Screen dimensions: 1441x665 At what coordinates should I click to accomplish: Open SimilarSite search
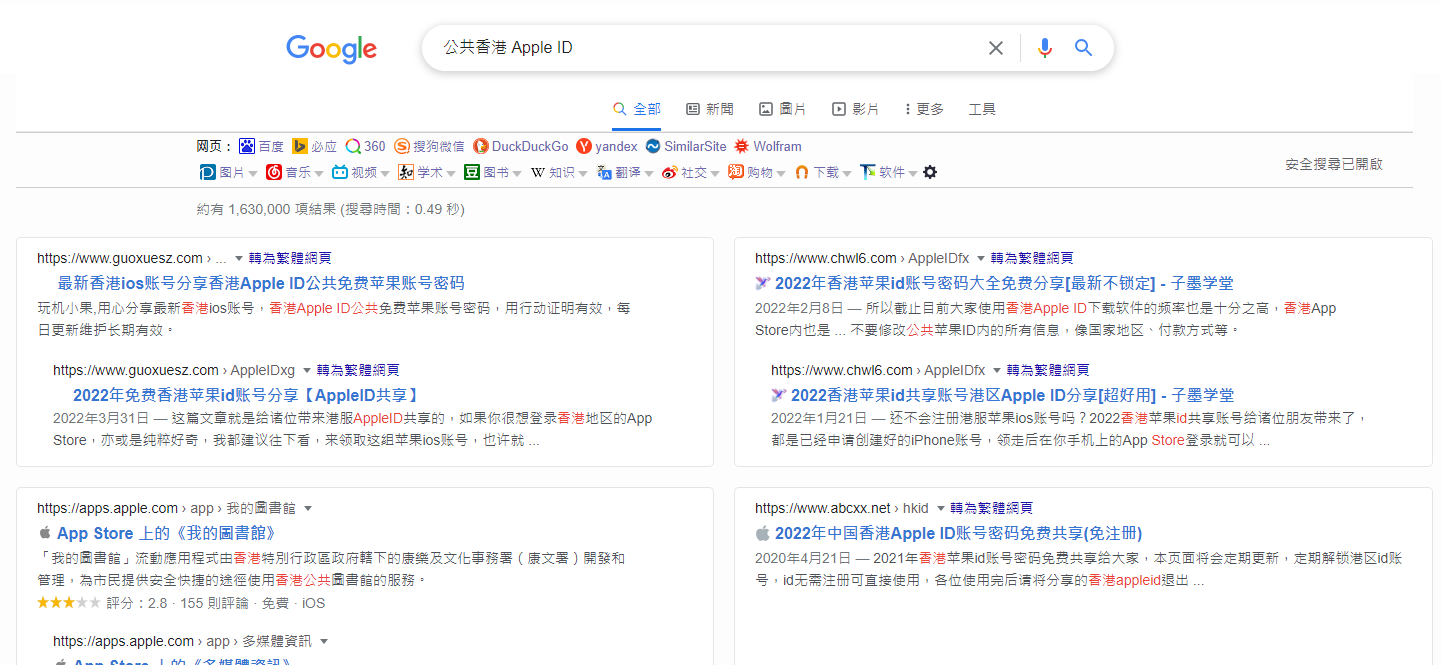click(686, 146)
